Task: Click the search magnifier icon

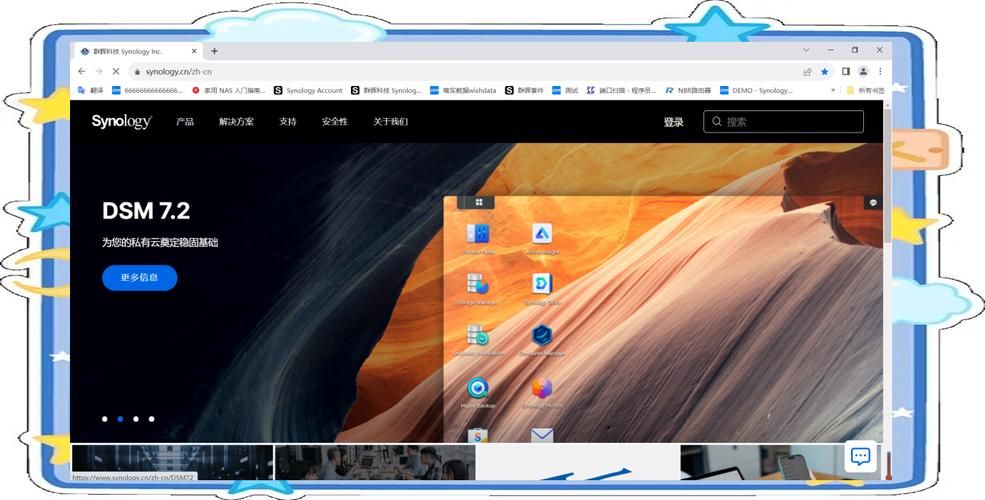Action: tap(717, 122)
